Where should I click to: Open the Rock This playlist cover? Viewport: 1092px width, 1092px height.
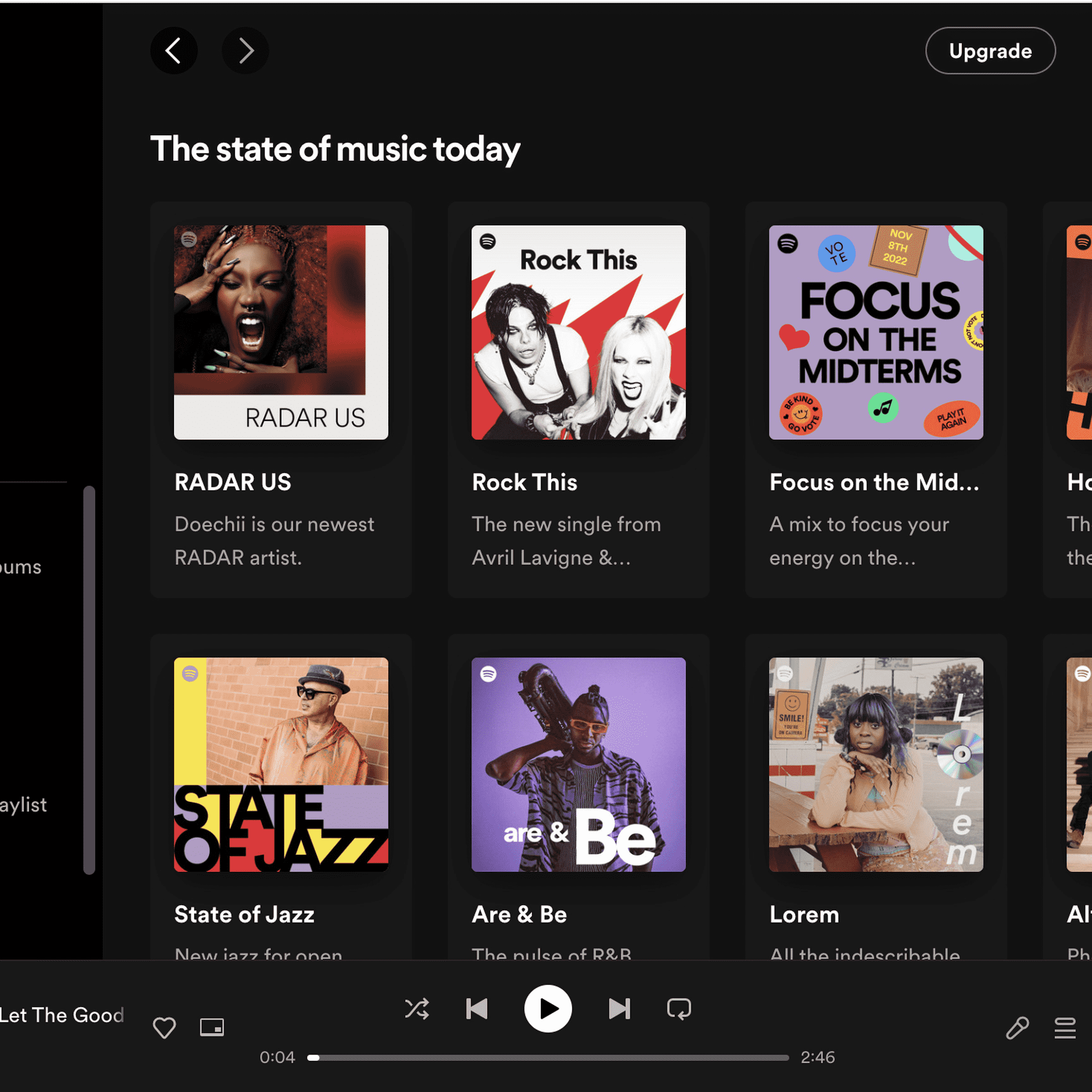[x=579, y=332]
